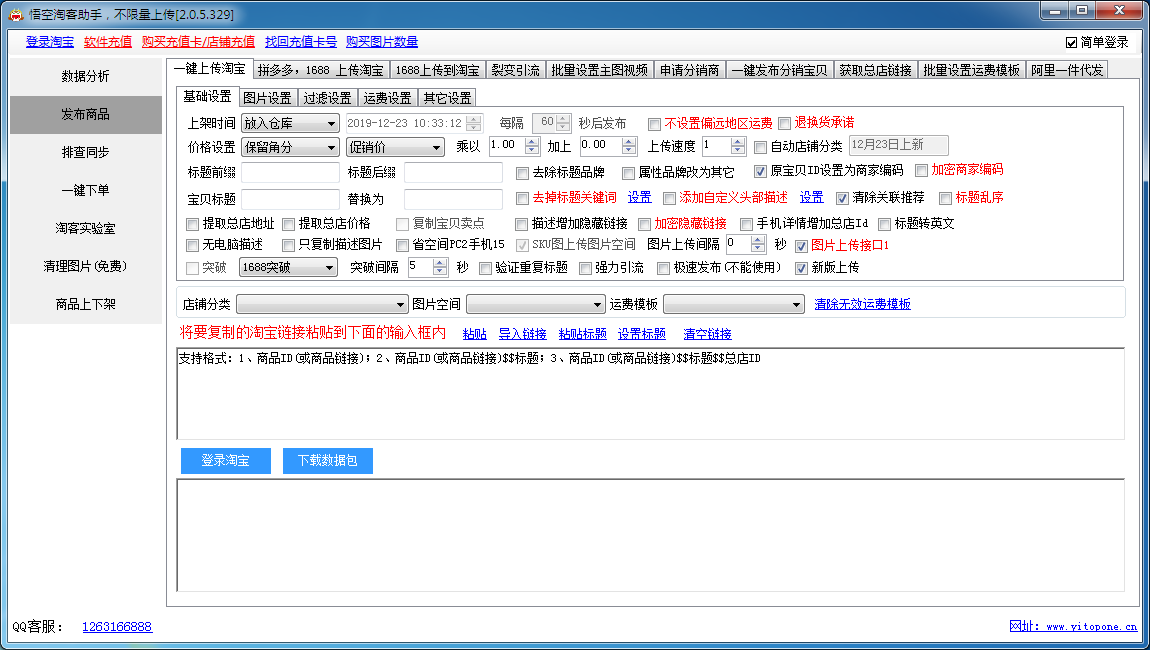
Task: Click the 购买图片数量 link
Action: point(382,42)
